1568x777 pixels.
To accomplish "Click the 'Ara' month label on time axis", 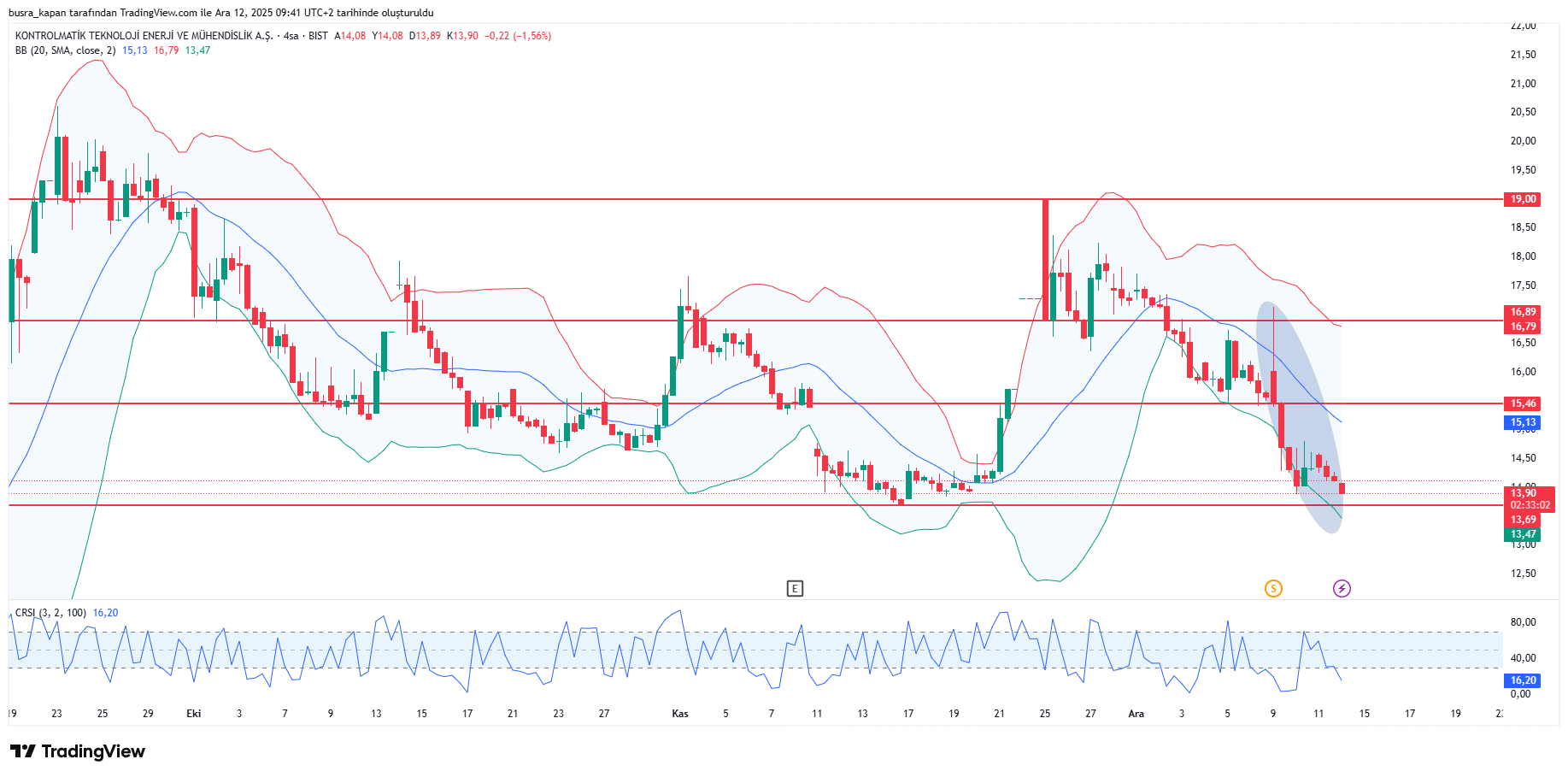I will pos(1136,714).
